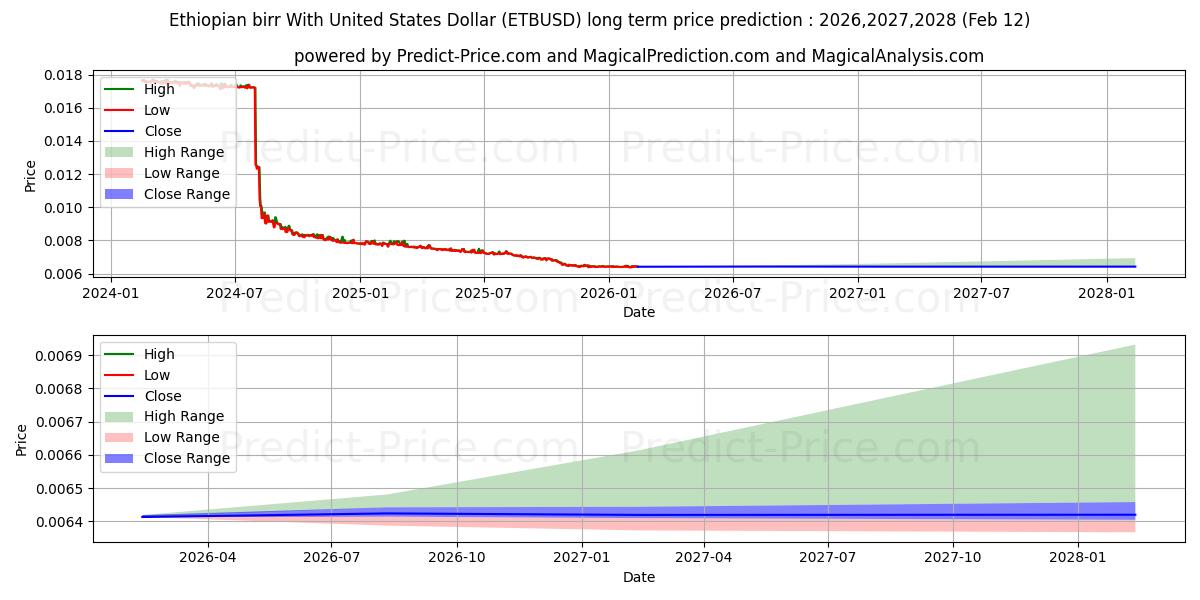The height and width of the screenshot is (600, 1200).
Task: Select the High Range label in bottom legend
Action: coord(184,416)
